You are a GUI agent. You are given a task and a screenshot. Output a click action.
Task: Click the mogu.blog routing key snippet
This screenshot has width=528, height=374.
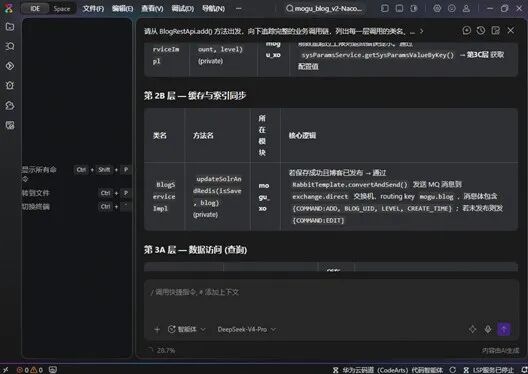[x=436, y=197]
